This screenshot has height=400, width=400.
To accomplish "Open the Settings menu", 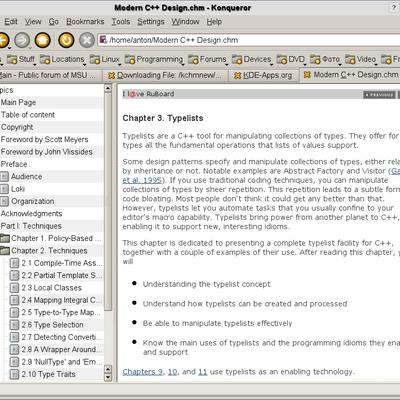I will click(151, 22).
